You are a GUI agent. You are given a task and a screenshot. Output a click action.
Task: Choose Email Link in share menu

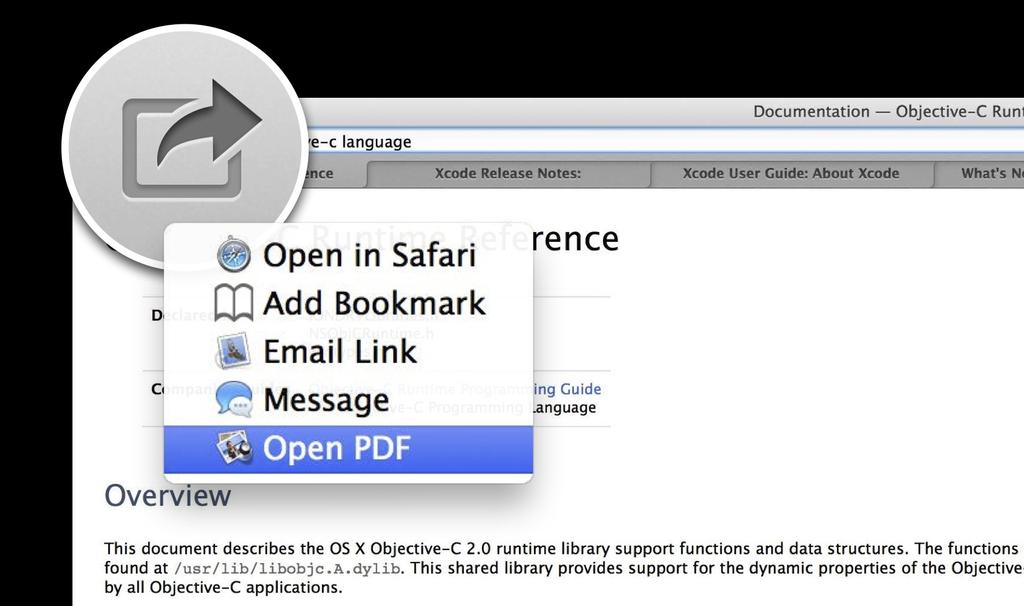pos(348,351)
